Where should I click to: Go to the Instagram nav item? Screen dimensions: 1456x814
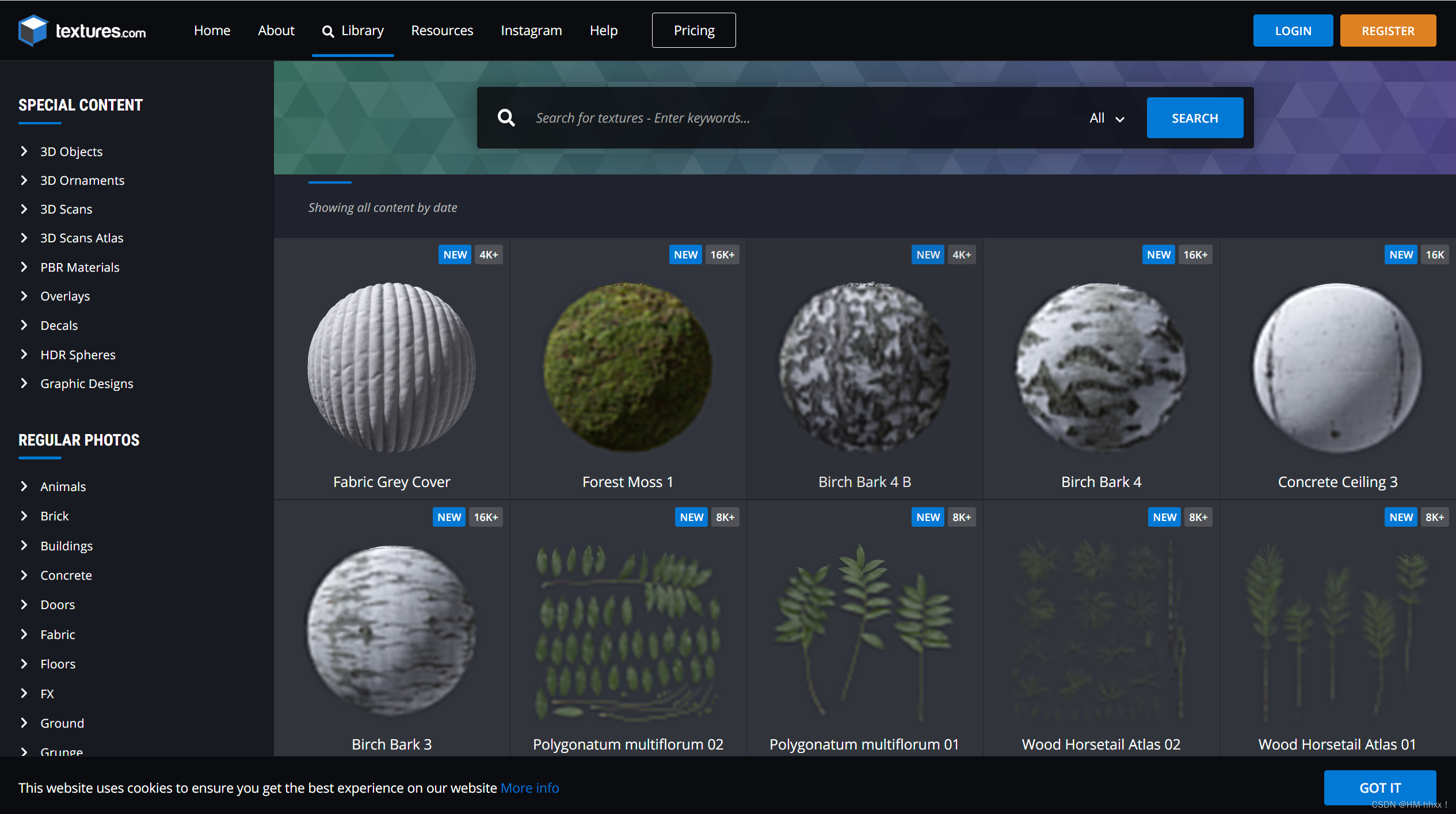click(531, 31)
